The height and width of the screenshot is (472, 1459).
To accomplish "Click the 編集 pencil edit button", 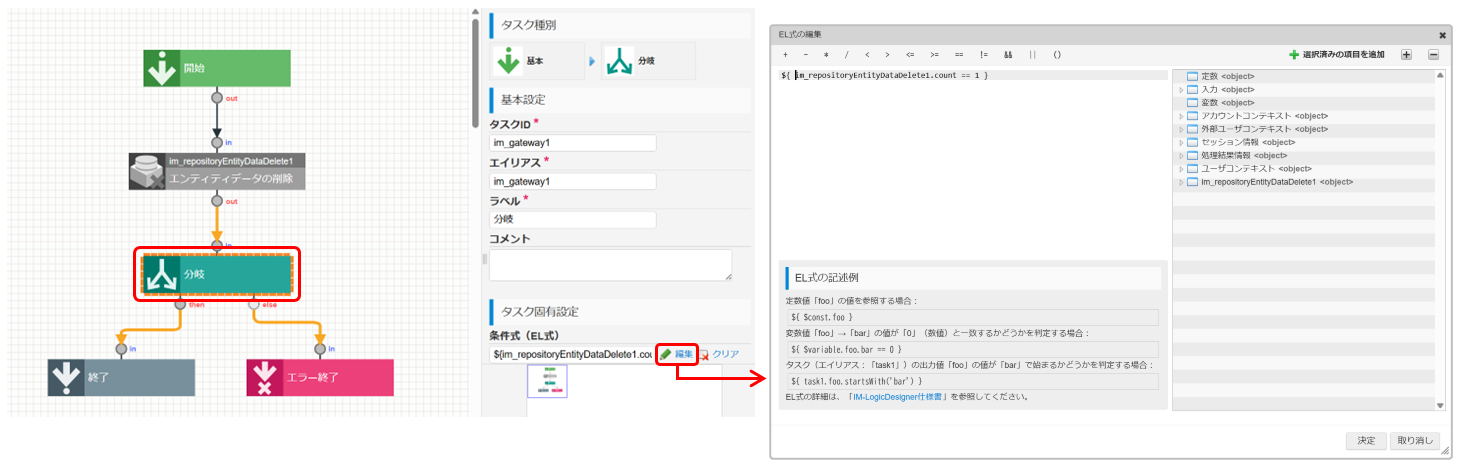I will [x=676, y=354].
